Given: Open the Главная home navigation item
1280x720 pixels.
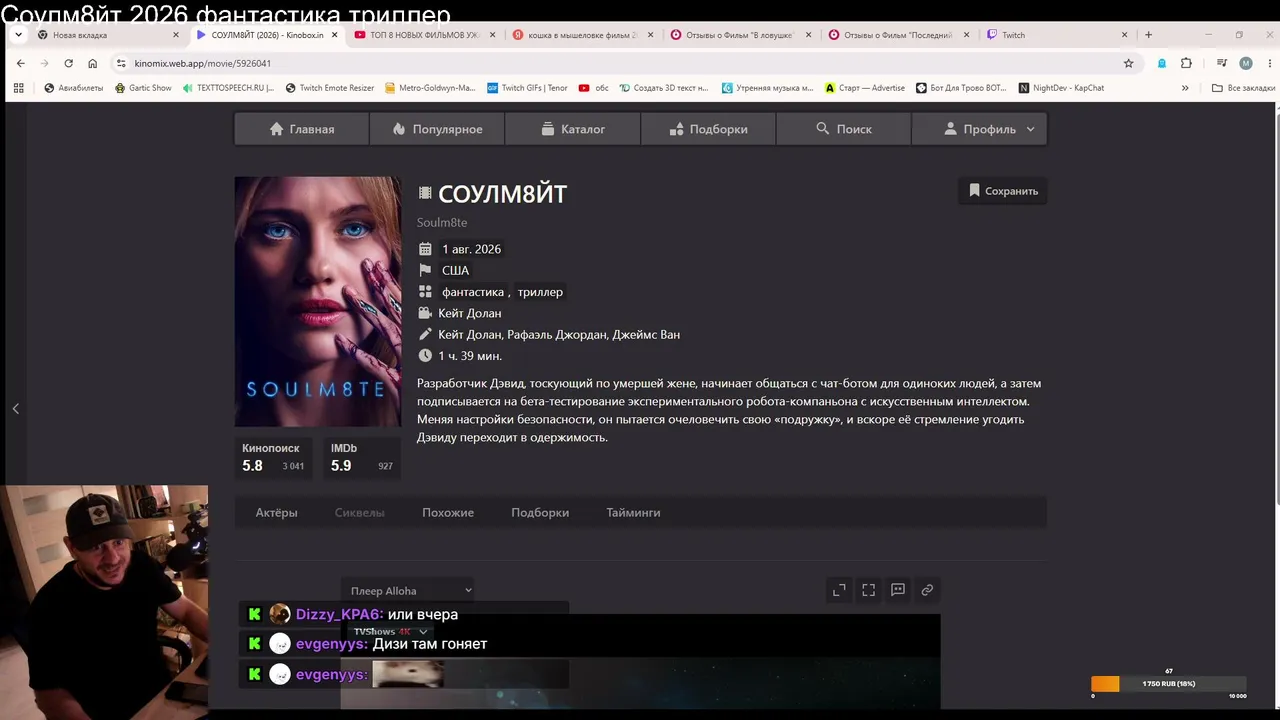Looking at the screenshot, I should 302,129.
